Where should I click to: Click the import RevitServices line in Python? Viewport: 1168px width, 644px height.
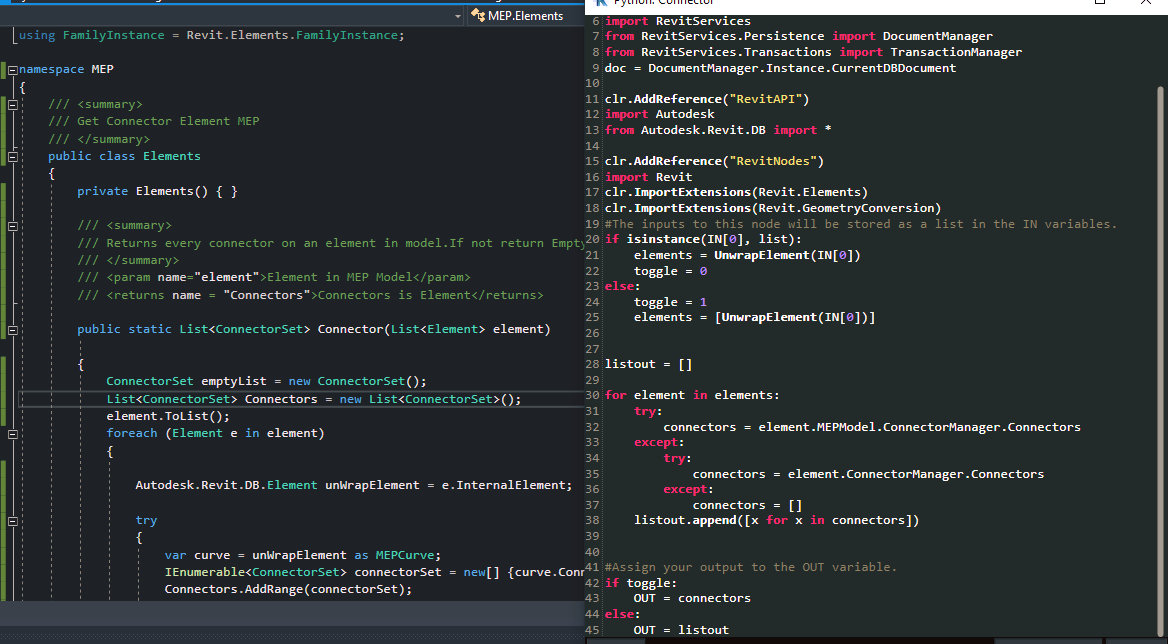pos(678,21)
